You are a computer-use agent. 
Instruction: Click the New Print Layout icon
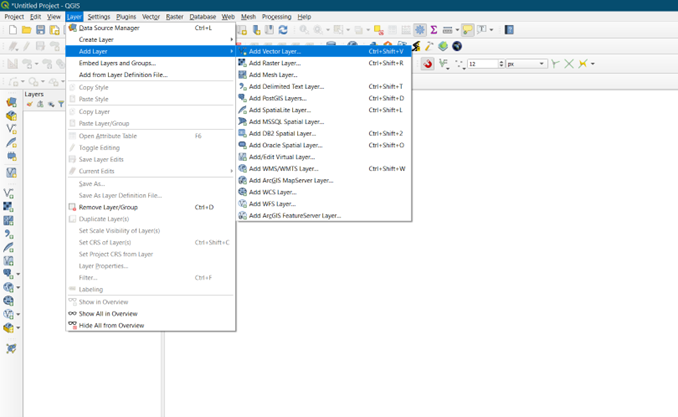point(54,30)
